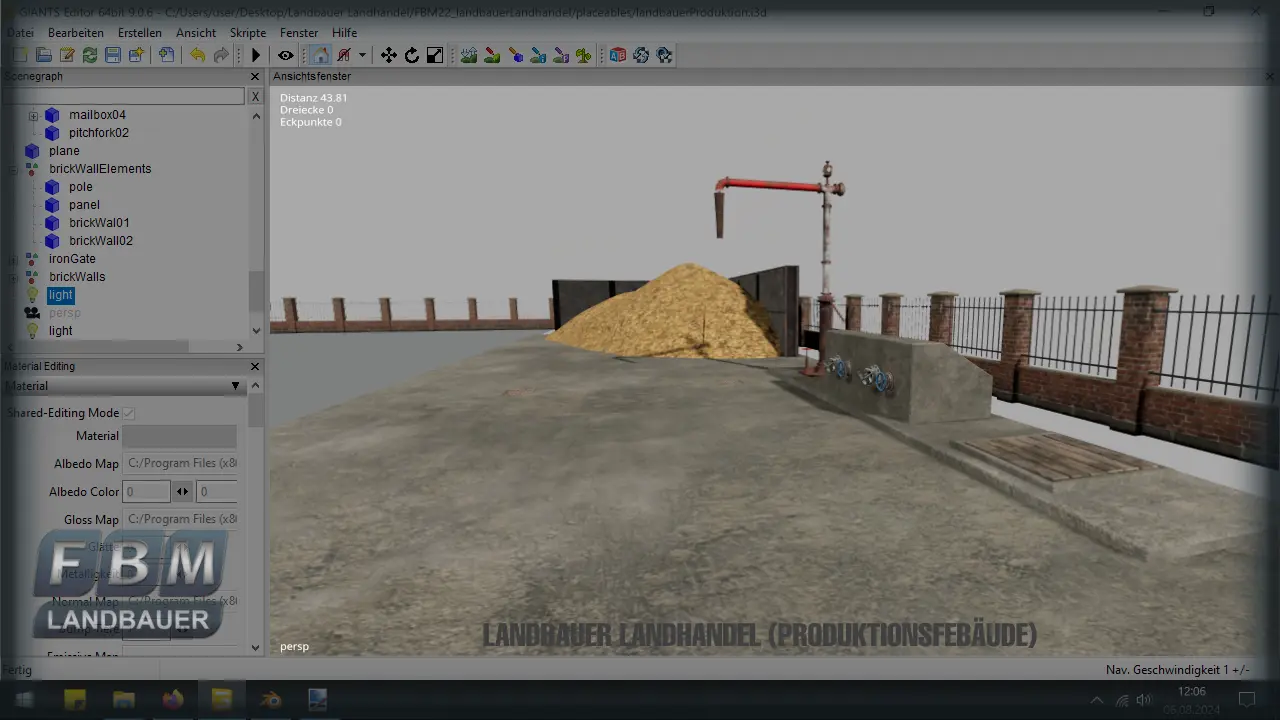Toggle the Shared-Editing Mode checkbox

click(x=129, y=413)
